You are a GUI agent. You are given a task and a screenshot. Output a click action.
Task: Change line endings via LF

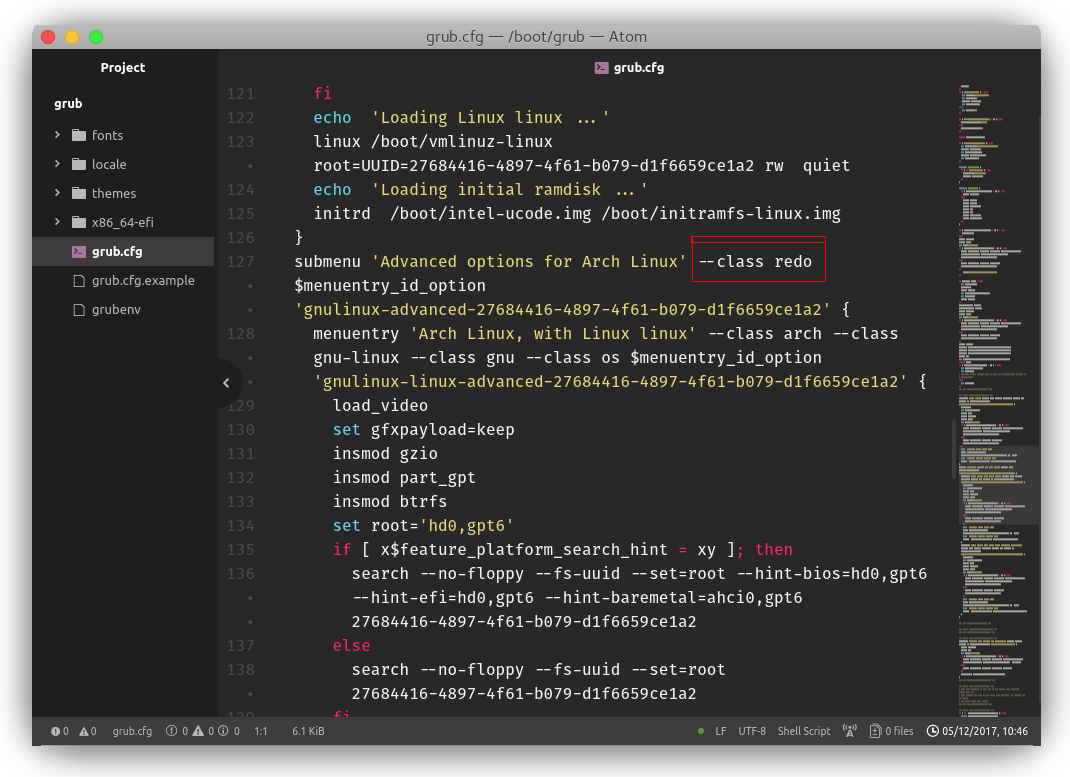[721, 731]
